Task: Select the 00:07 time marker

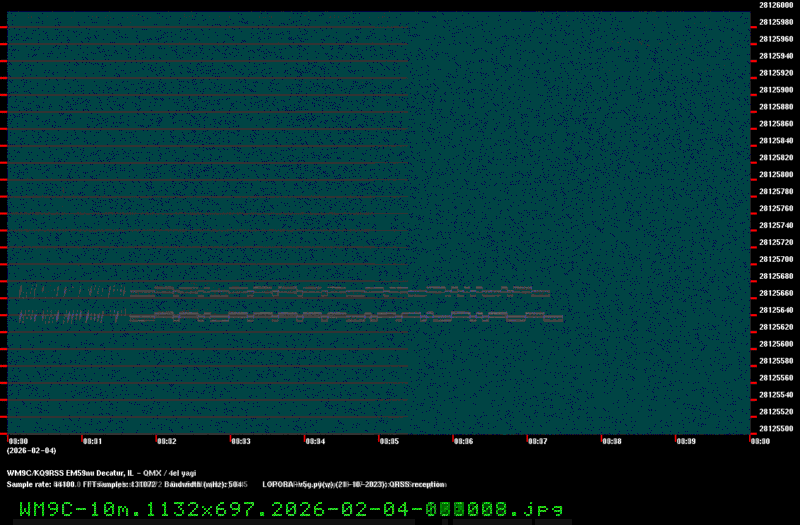Action: (537, 441)
